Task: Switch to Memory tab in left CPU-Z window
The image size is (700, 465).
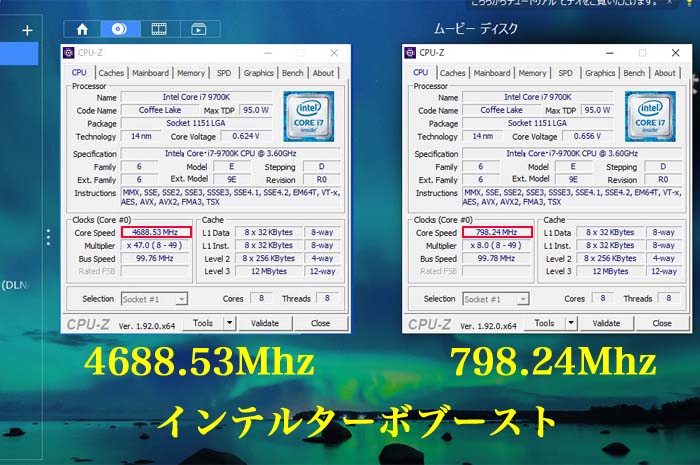Action: point(191,73)
